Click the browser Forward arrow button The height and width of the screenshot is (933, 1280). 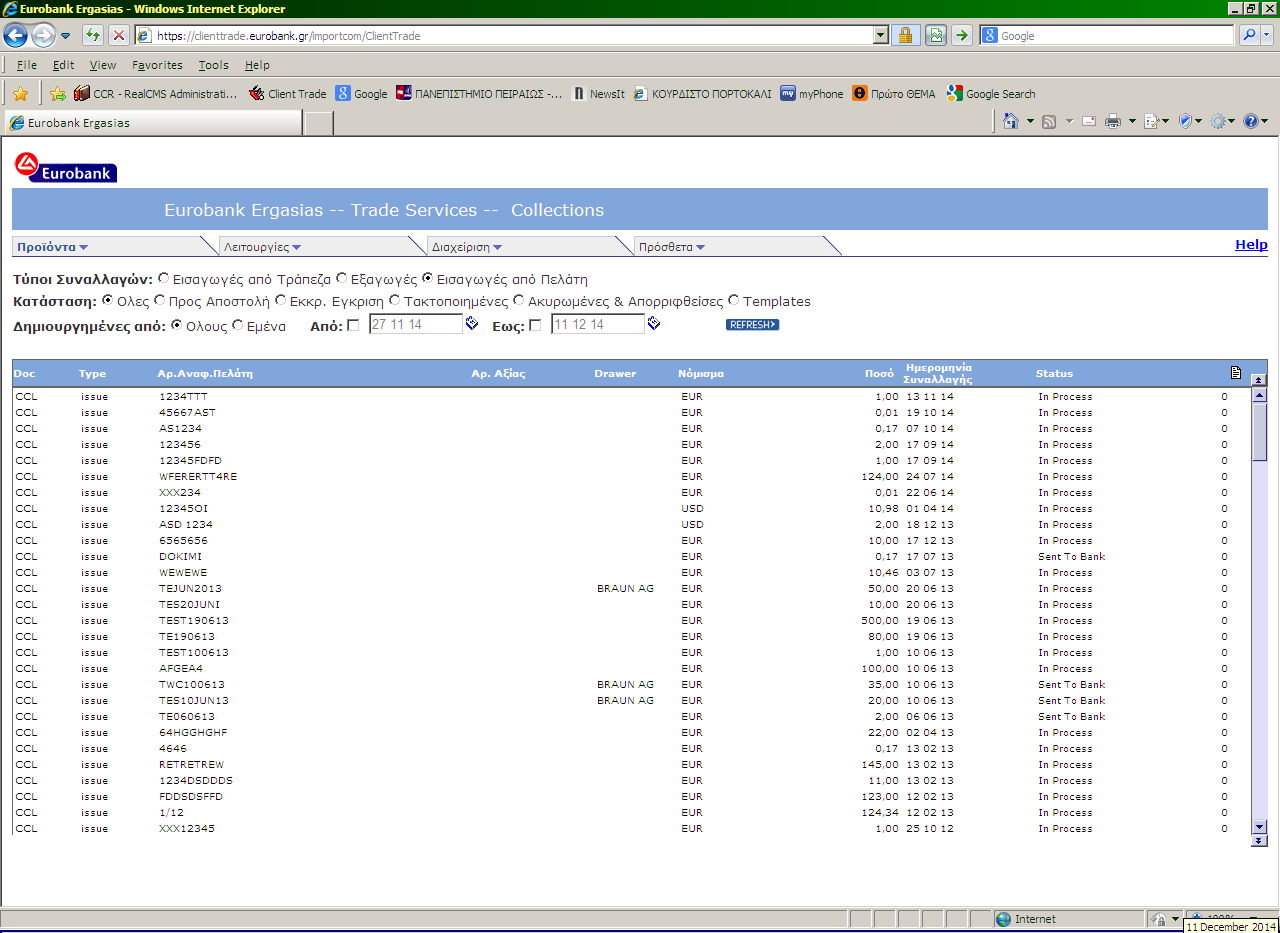pos(43,35)
